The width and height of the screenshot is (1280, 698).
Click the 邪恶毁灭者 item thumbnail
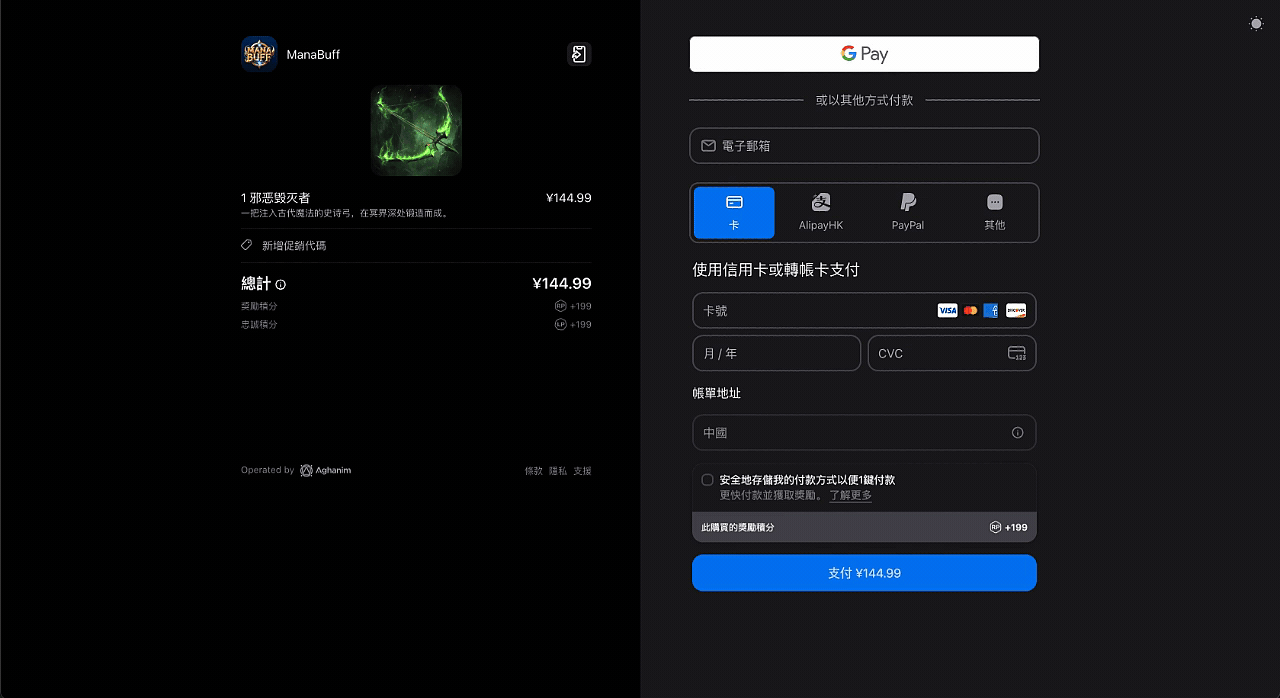coord(415,130)
